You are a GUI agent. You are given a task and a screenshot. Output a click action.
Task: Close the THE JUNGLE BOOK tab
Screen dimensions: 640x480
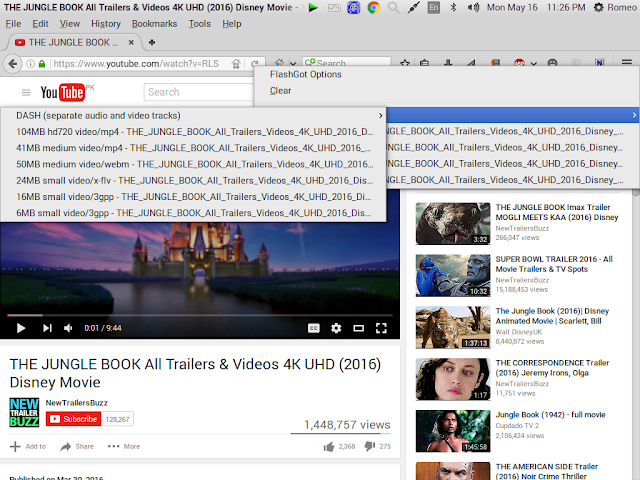(131, 42)
